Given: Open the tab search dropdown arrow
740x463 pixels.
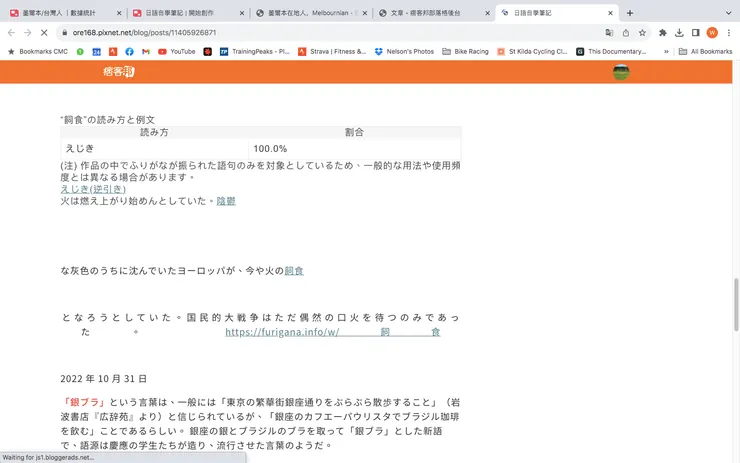Looking at the screenshot, I should [x=728, y=13].
